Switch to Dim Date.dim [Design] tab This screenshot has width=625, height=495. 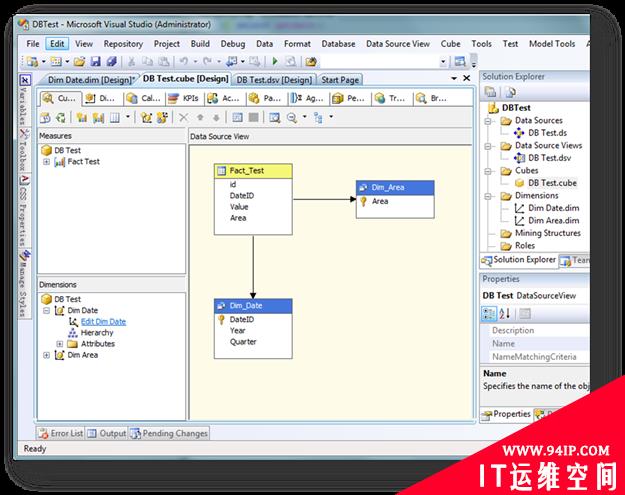click(x=91, y=80)
